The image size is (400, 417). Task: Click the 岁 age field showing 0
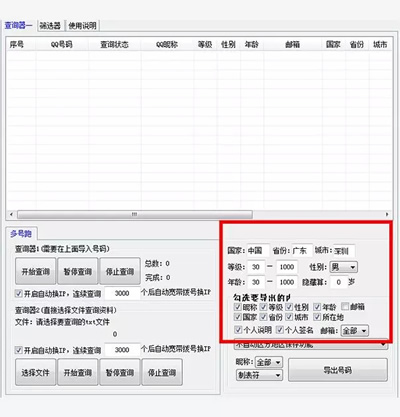(339, 282)
